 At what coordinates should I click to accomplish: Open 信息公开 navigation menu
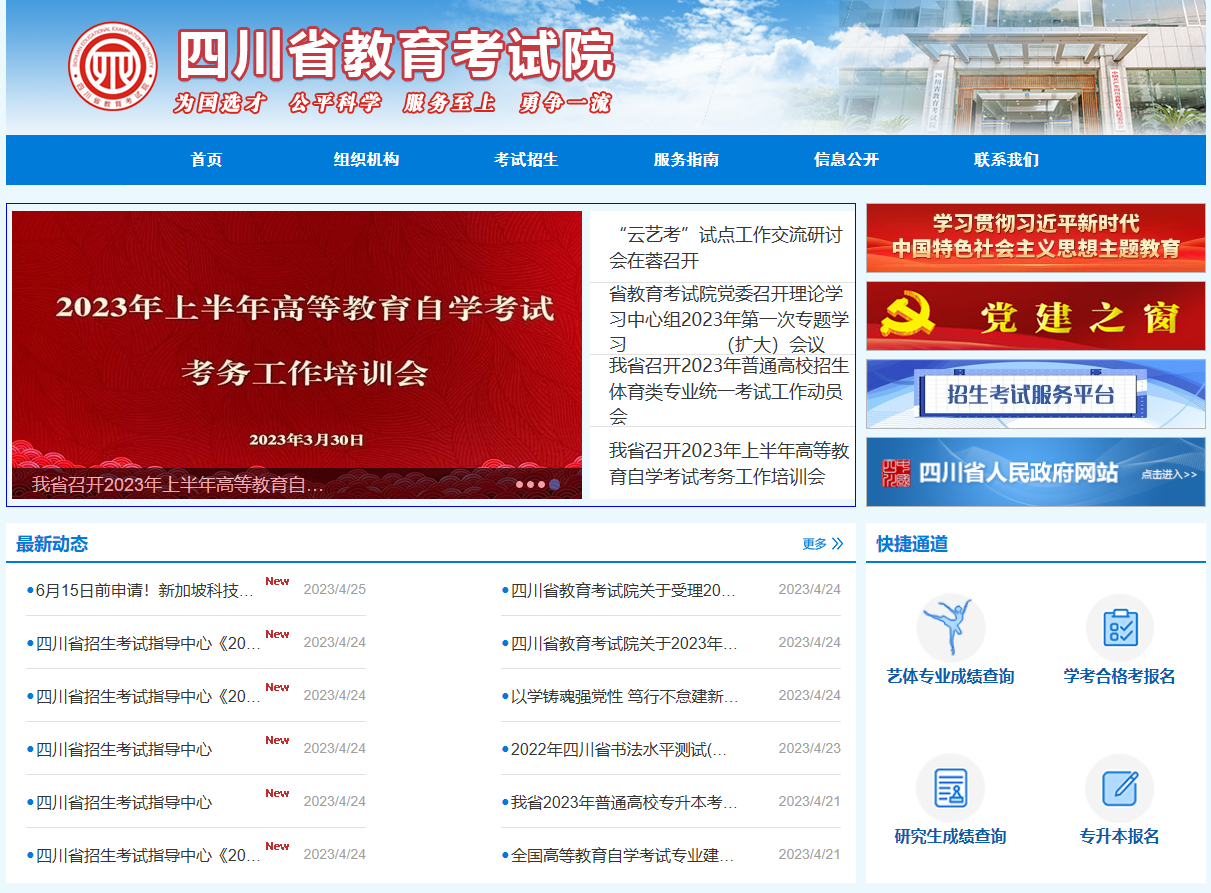(x=846, y=160)
